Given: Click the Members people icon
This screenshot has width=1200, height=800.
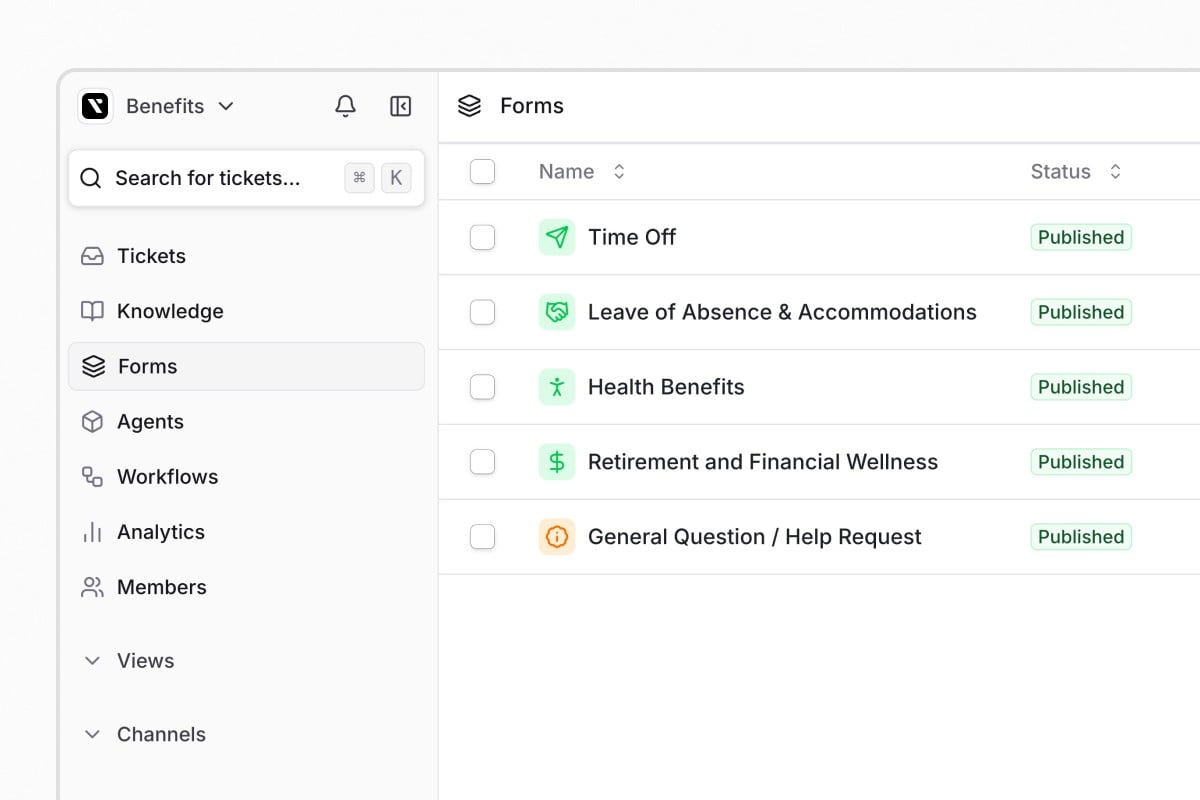Looking at the screenshot, I should 92,587.
